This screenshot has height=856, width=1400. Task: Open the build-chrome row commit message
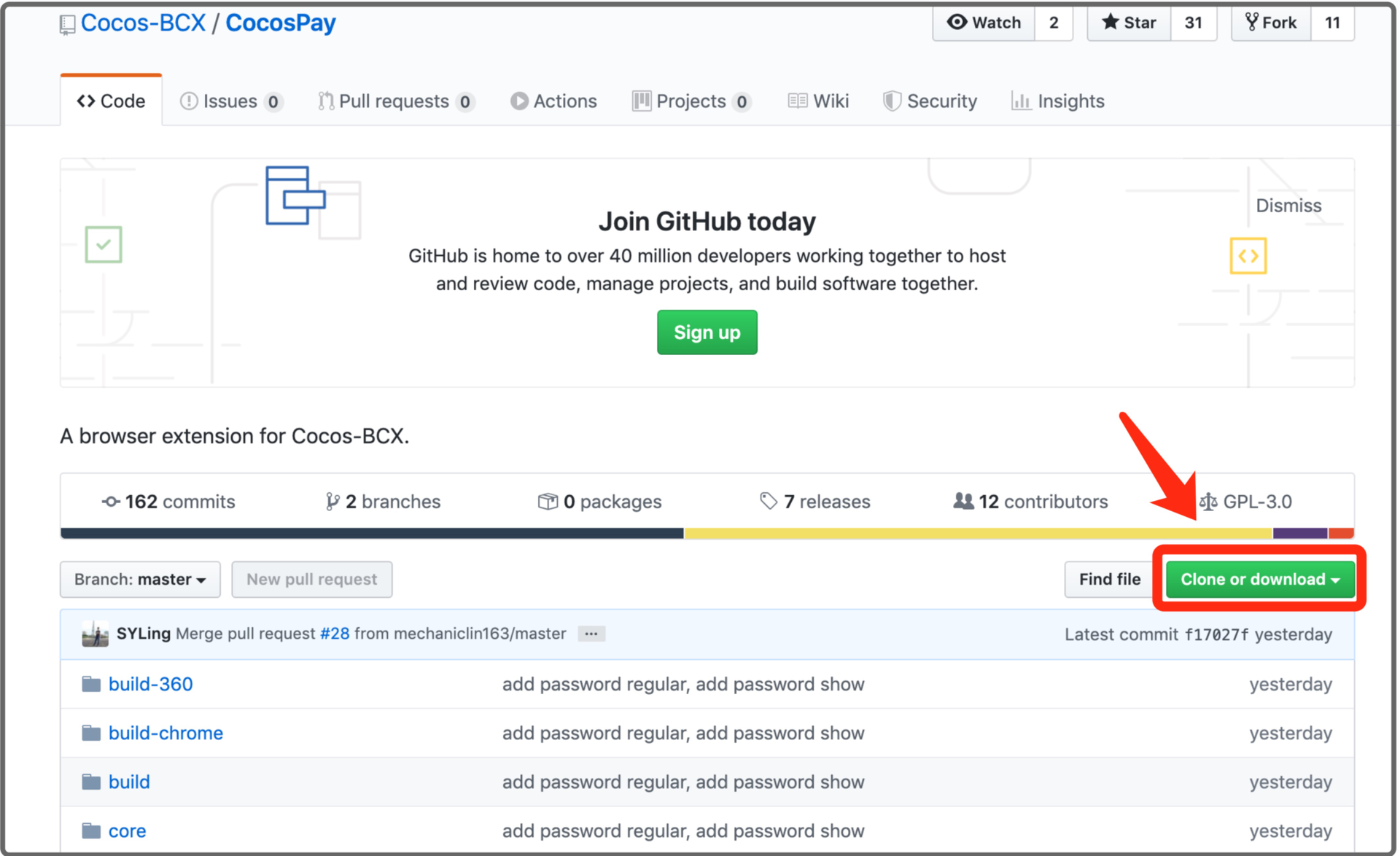[683, 733]
